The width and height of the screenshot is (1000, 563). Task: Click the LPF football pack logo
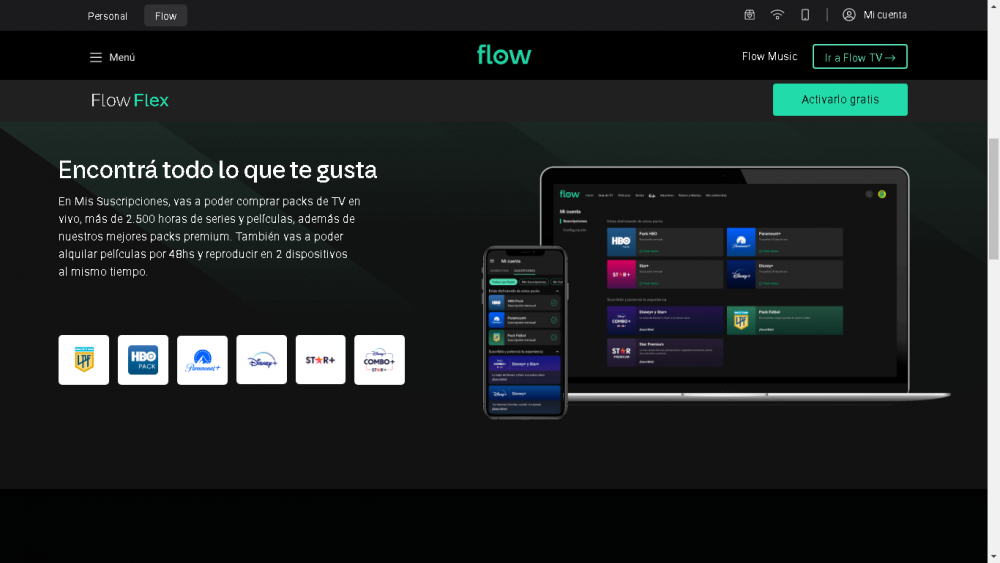coord(84,360)
